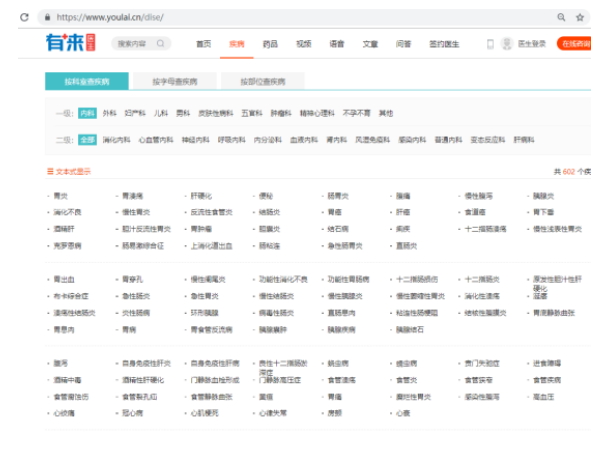Toggle the 文本式显示 list view icon
The image size is (609, 452).
click(49, 171)
